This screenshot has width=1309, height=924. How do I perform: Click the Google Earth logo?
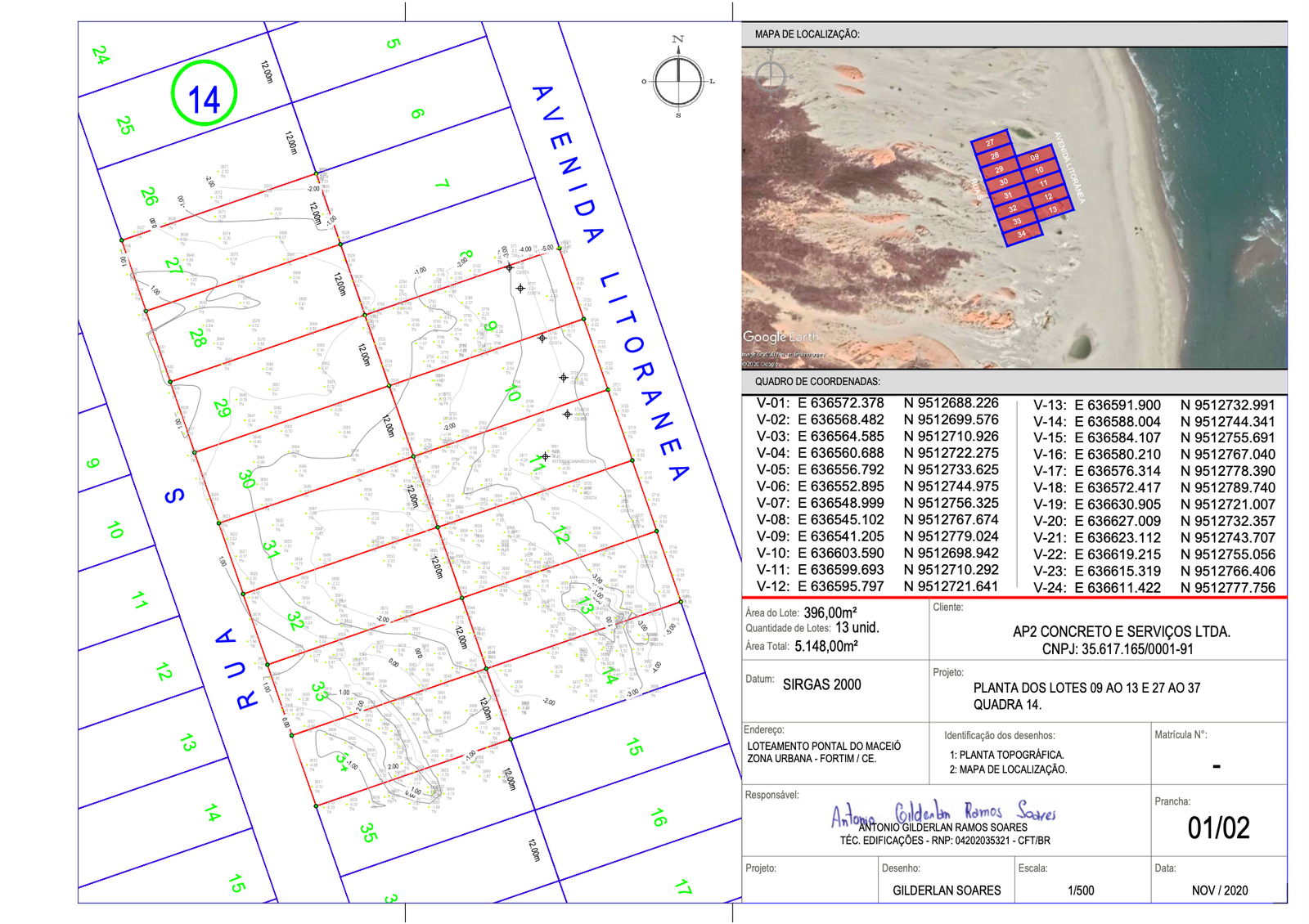pos(780,337)
